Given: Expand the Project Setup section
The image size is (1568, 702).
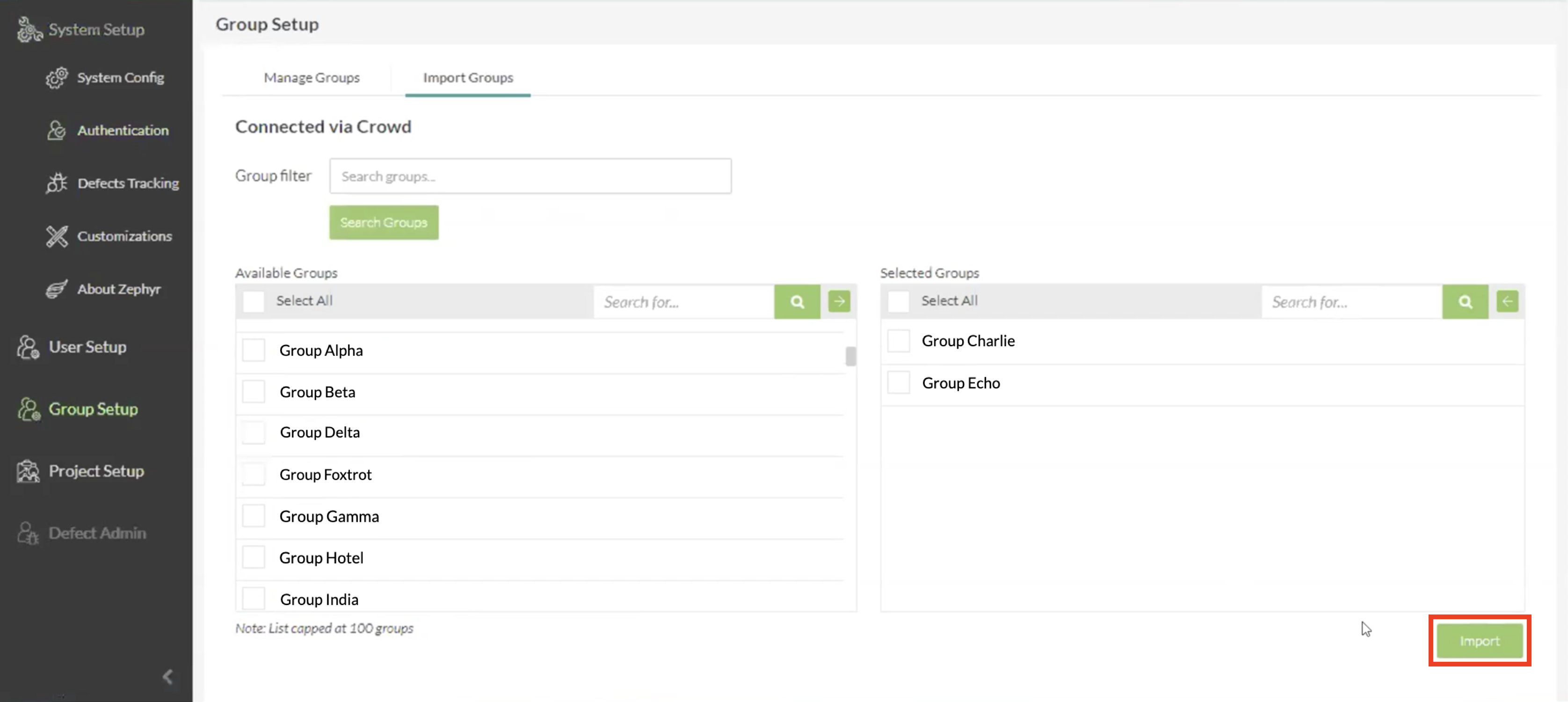Looking at the screenshot, I should point(96,471).
